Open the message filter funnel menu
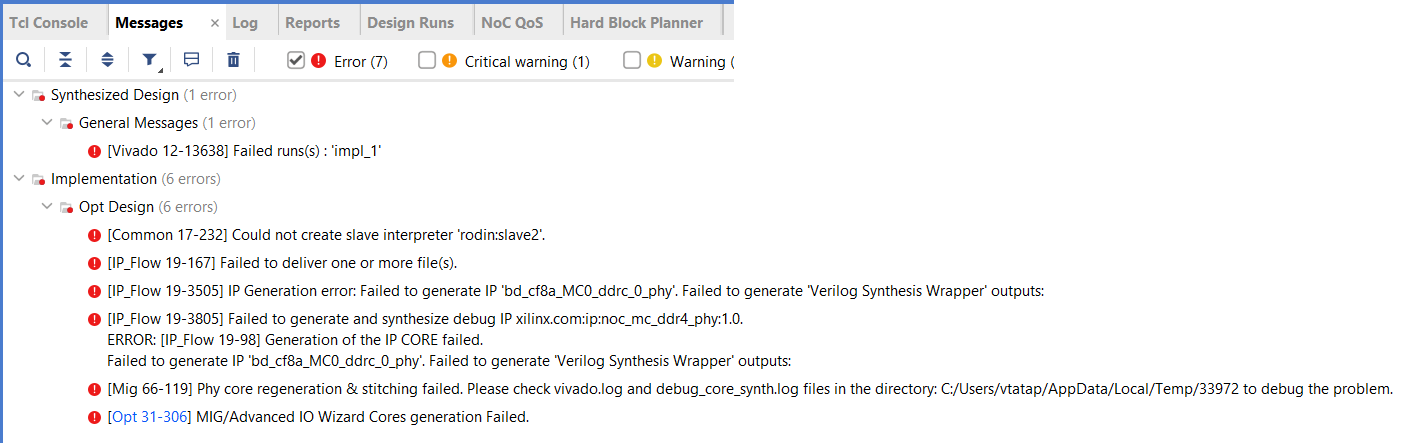Viewport: 1405px width, 443px height. (150, 61)
